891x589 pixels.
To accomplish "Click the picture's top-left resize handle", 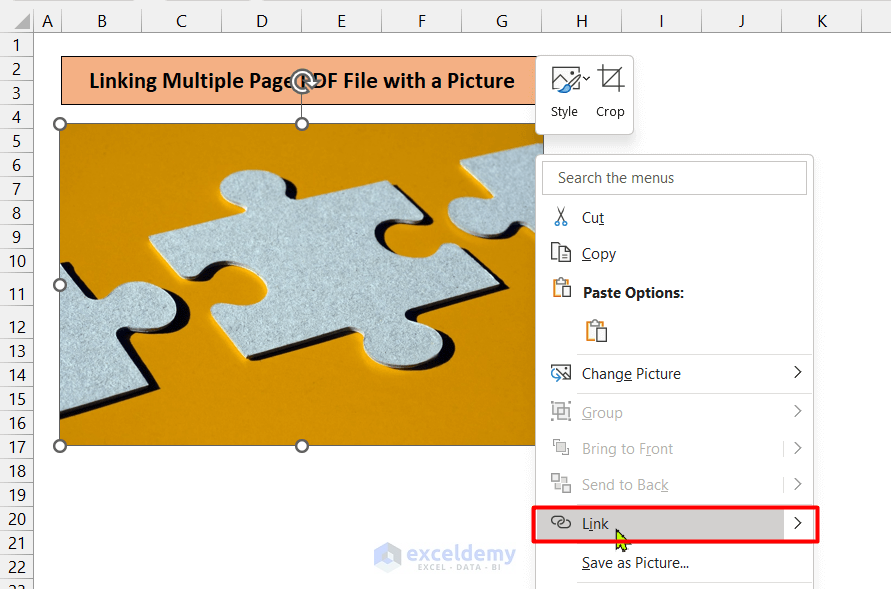I will (60, 124).
